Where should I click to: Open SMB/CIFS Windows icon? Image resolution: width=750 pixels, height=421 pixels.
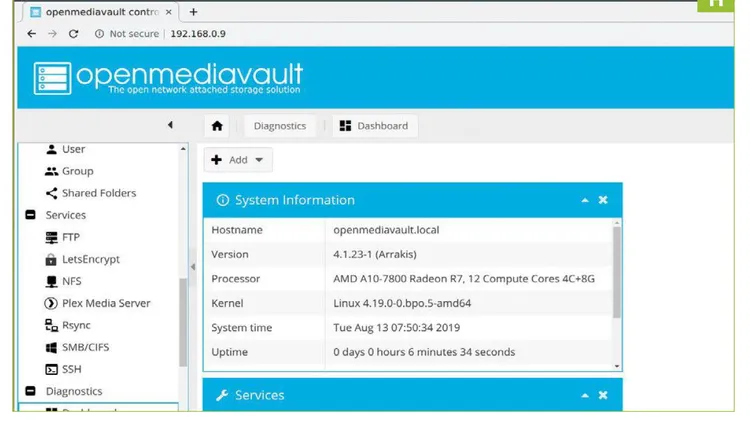coord(51,347)
